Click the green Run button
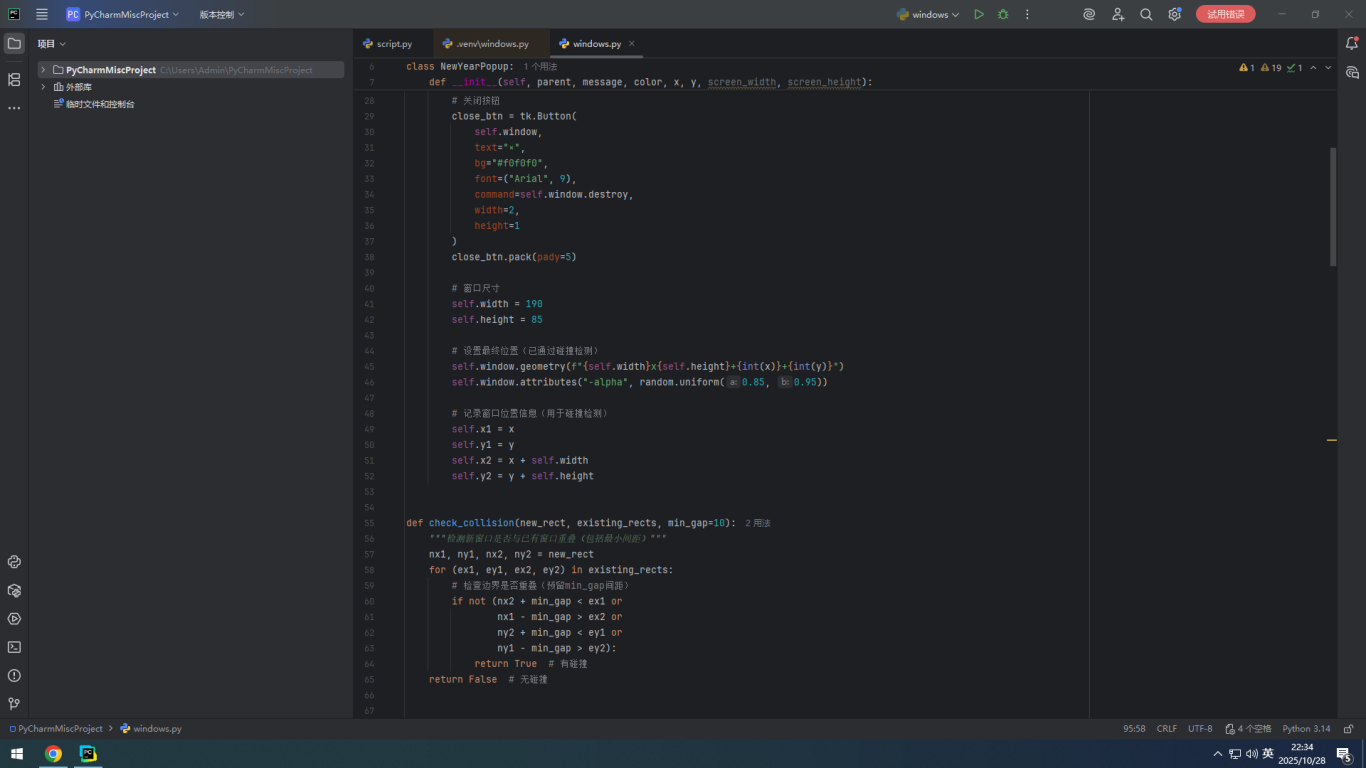Screen dimensions: 1366x768 click(x=979, y=14)
